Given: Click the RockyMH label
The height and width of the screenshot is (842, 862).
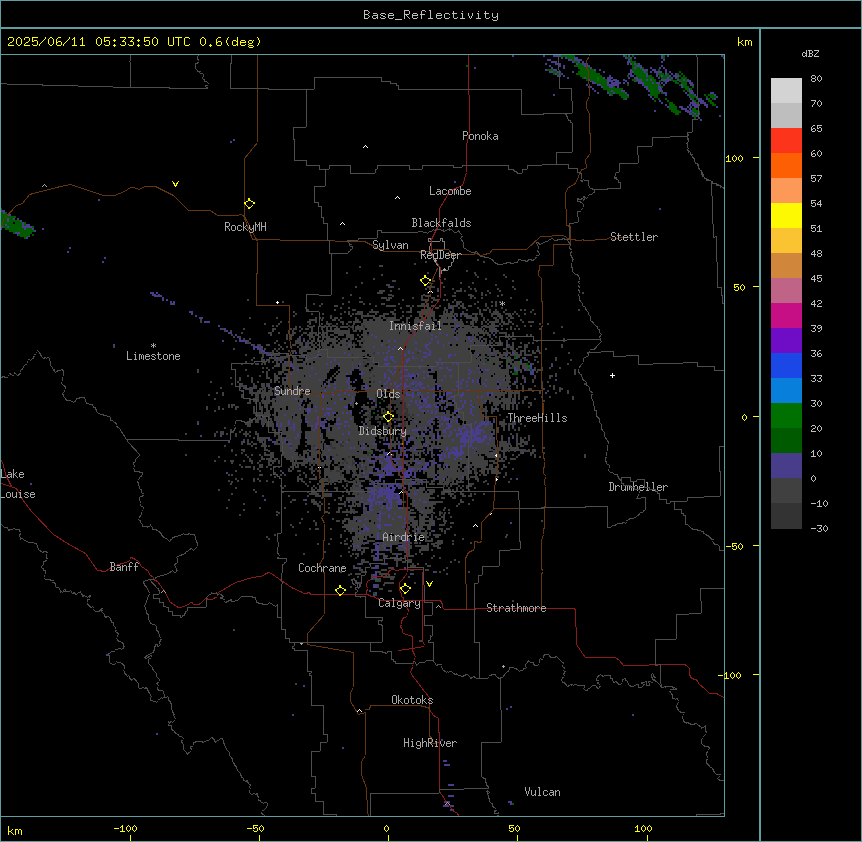Looking at the screenshot, I should tap(245, 227).
